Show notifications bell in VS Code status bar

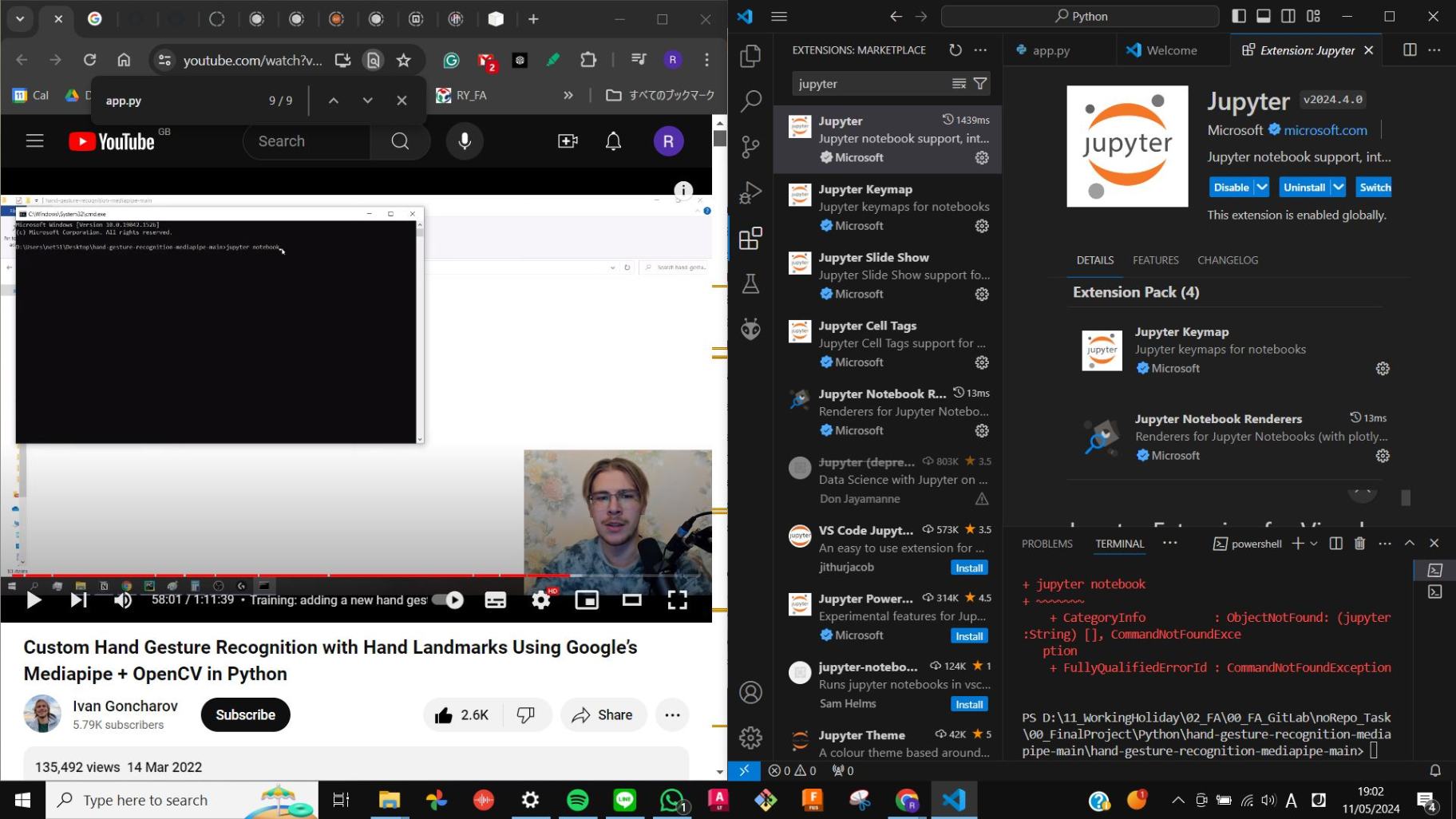(x=1435, y=770)
